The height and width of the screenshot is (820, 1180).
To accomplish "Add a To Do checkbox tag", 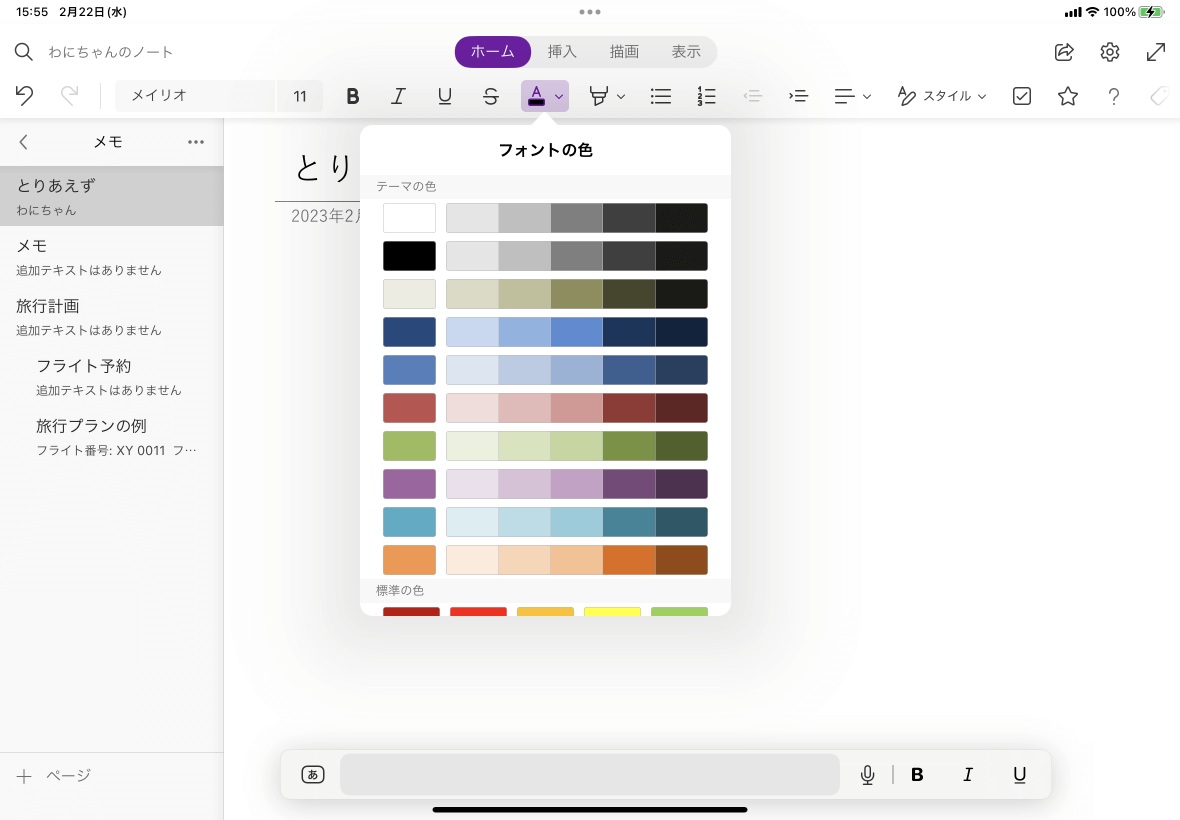I will click(x=1022, y=96).
